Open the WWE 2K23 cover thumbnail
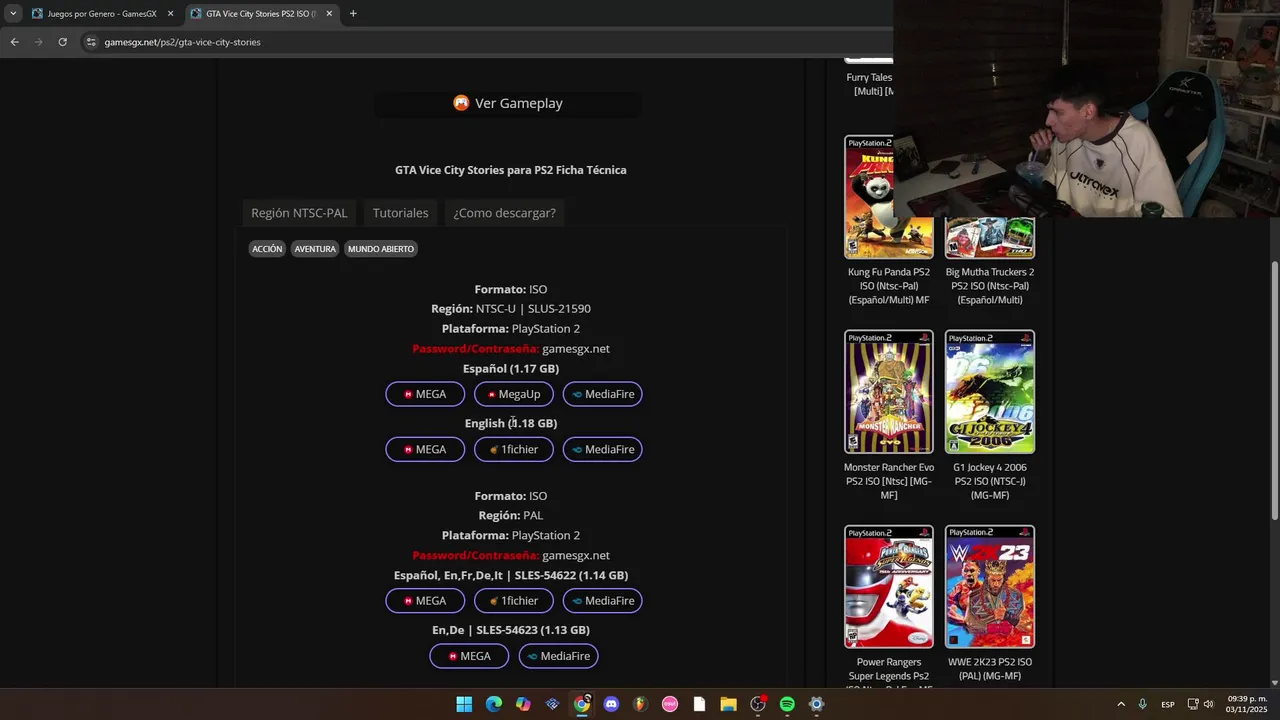1280x720 pixels. 989,587
